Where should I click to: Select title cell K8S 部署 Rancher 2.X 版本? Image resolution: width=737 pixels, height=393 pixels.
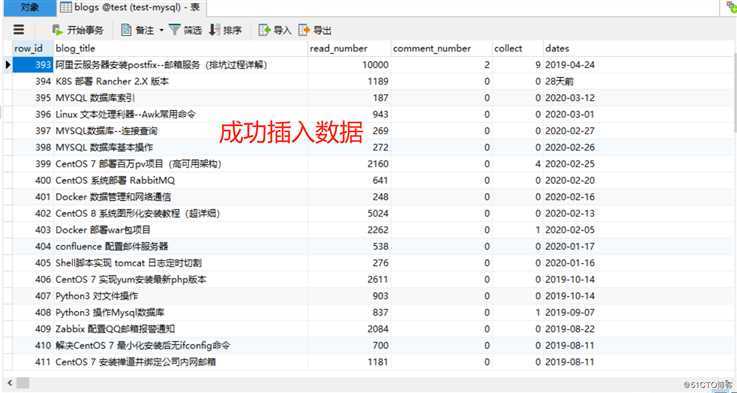(180, 81)
